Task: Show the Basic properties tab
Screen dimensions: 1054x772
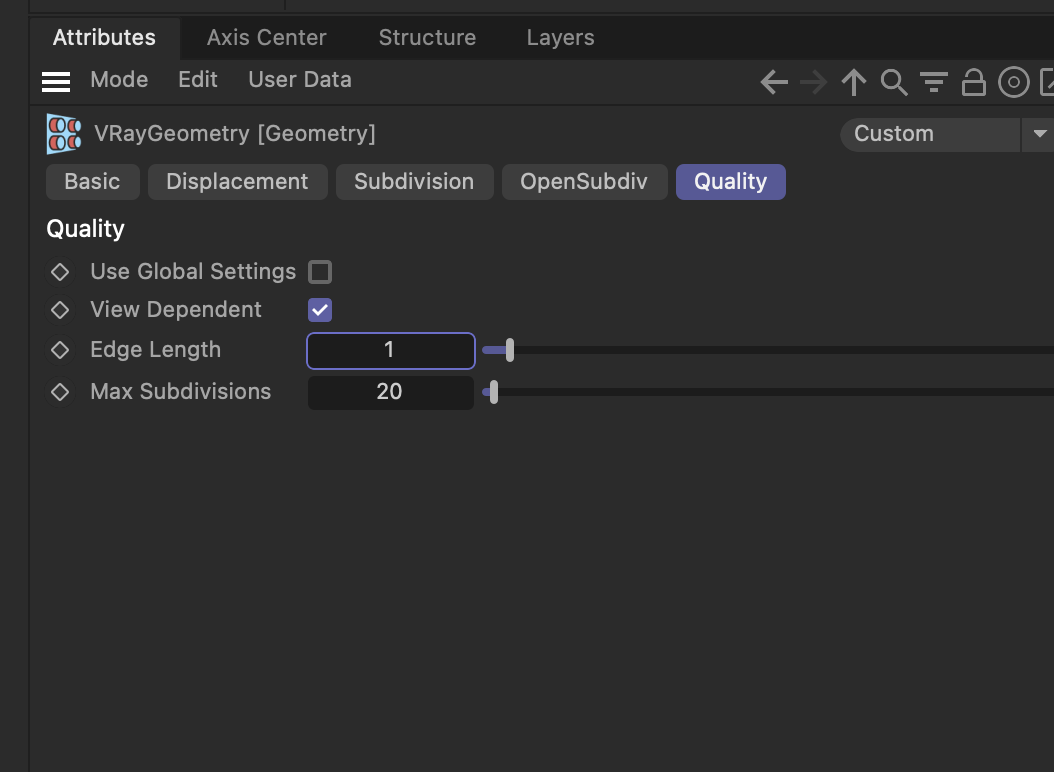Action: 93,182
